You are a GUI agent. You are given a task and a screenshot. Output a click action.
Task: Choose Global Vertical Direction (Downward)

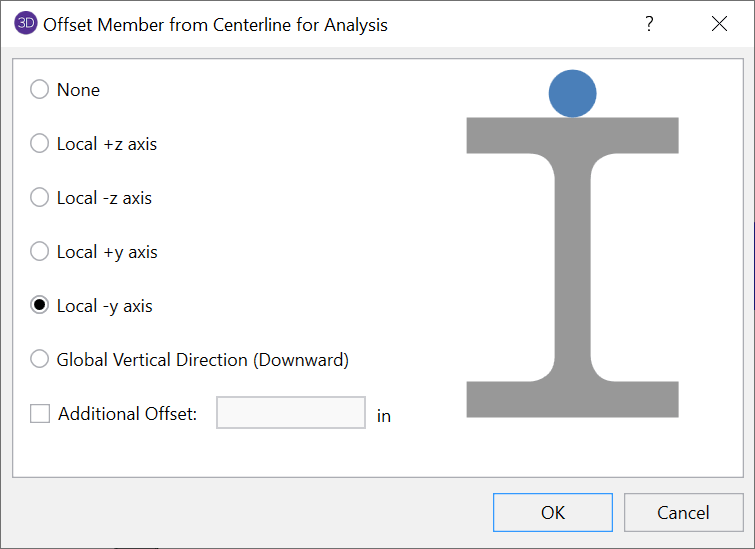tap(40, 360)
